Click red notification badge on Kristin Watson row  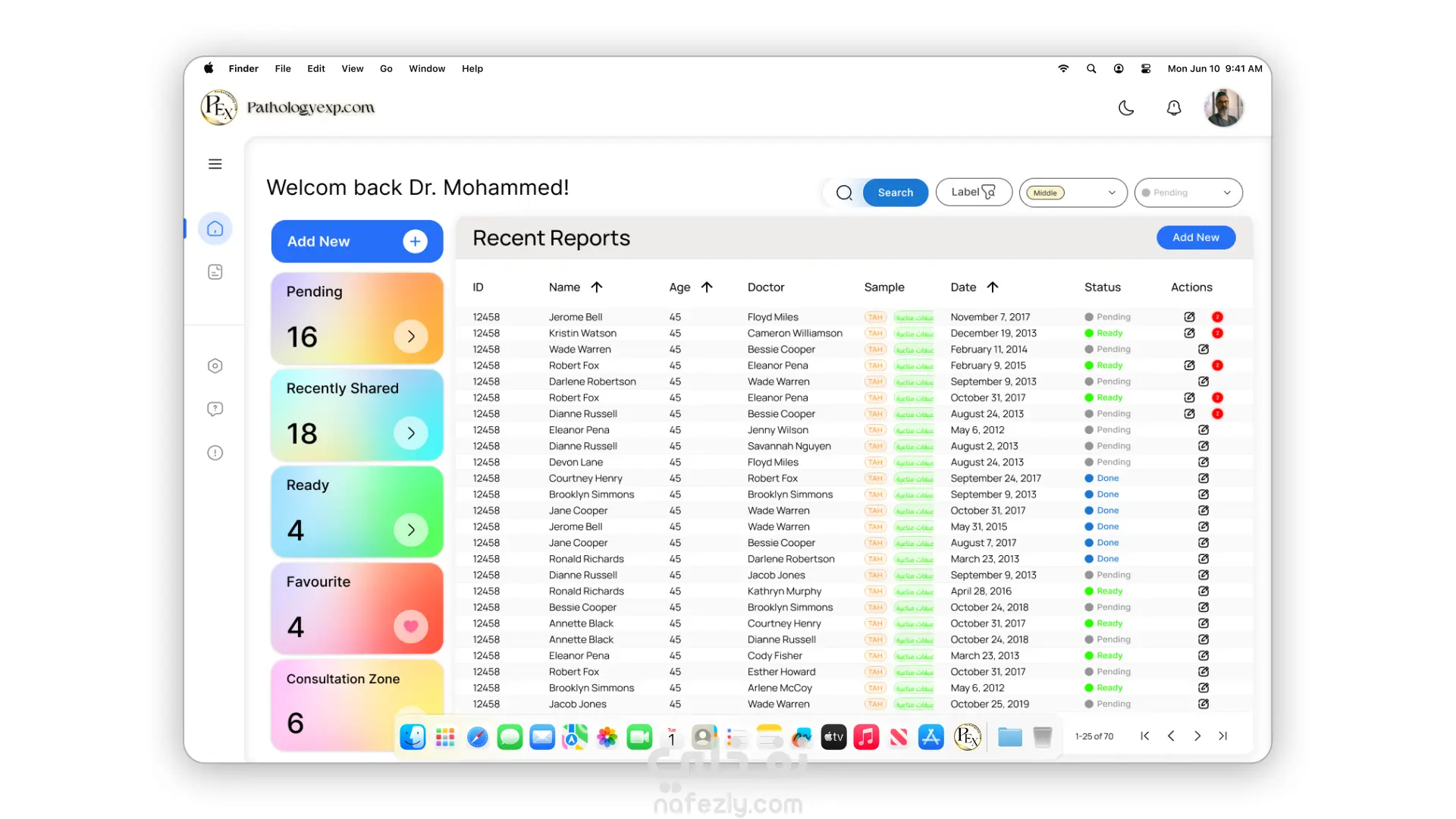[1217, 333]
